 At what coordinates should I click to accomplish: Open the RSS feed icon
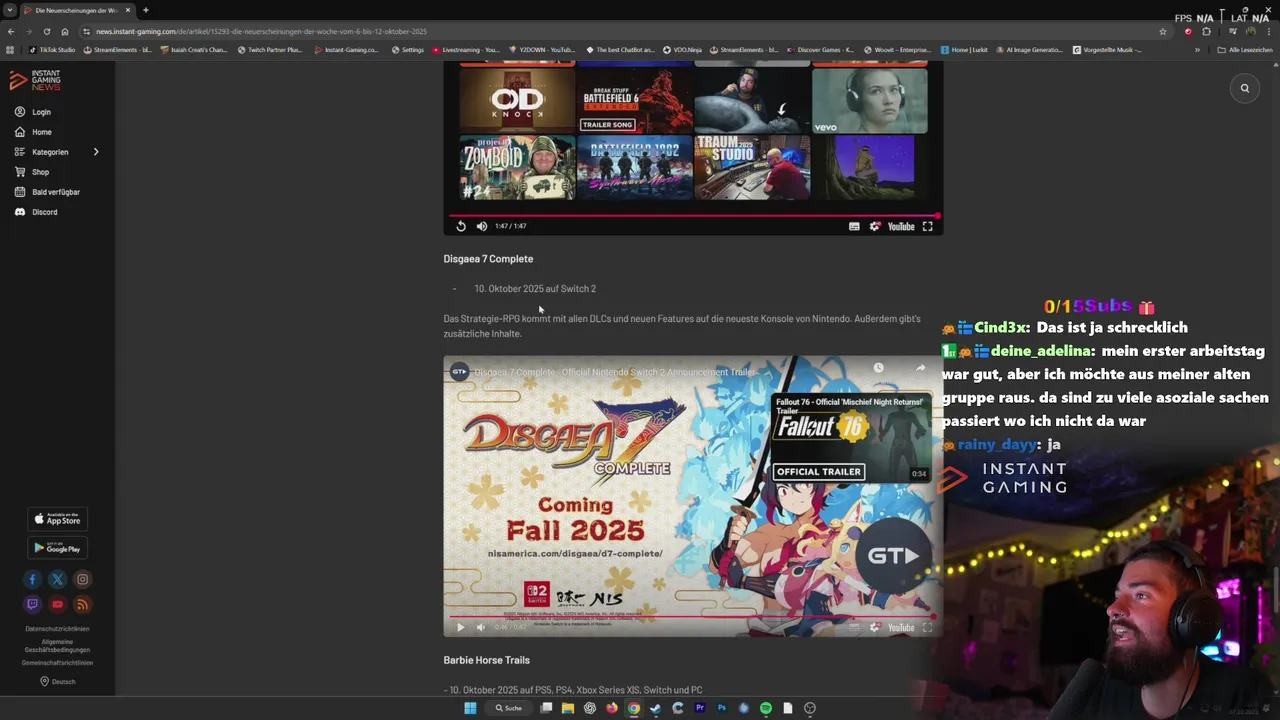pos(82,604)
